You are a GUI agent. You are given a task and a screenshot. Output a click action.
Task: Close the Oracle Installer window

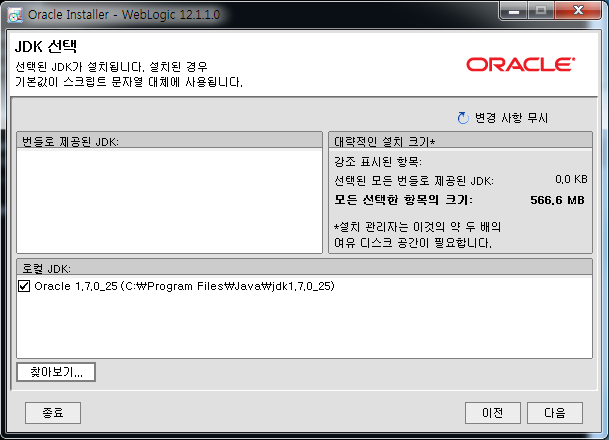coord(578,11)
